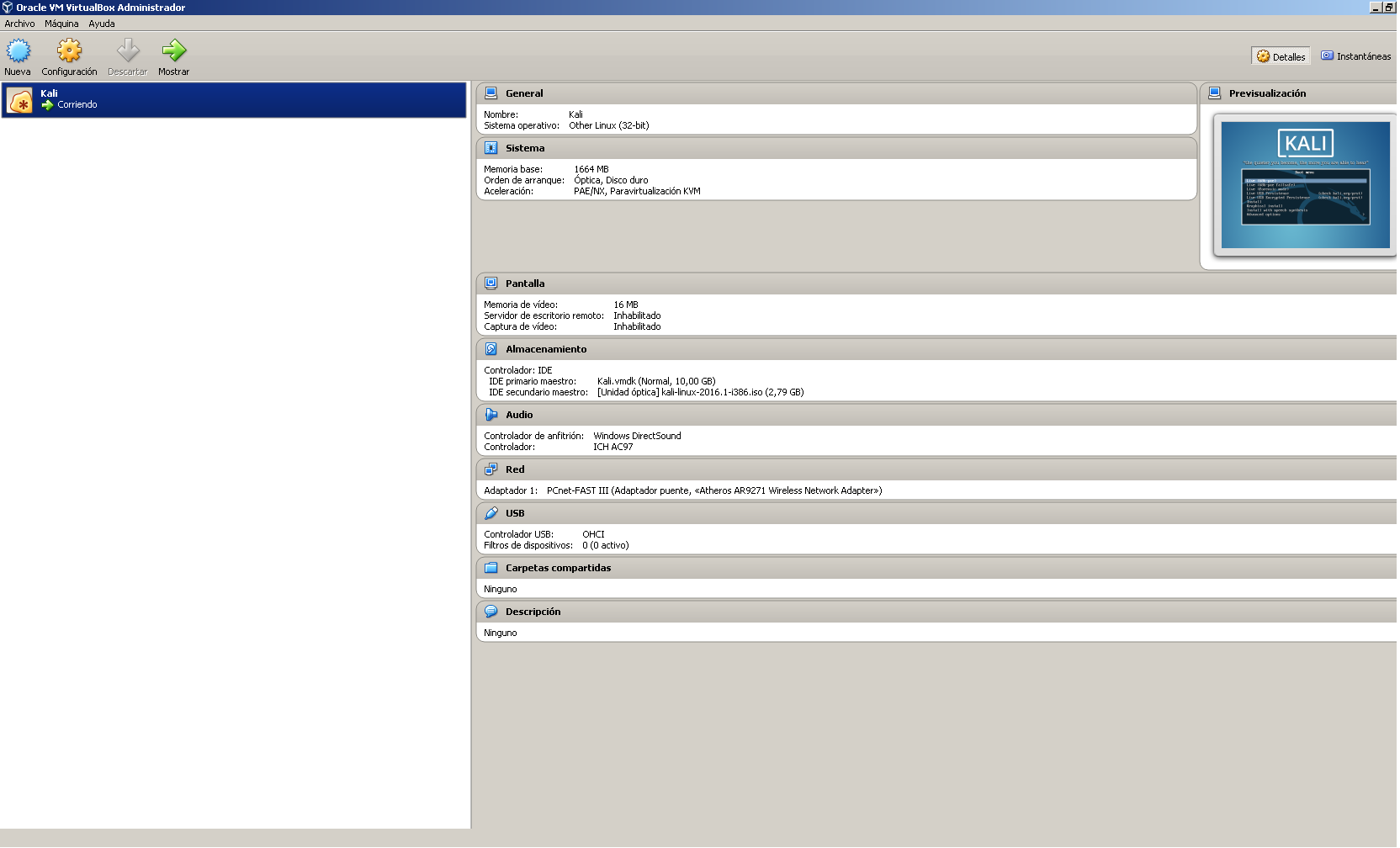1400x848 pixels.
Task: Click the 'Windows DirectSound' host driver value
Action: (x=637, y=437)
